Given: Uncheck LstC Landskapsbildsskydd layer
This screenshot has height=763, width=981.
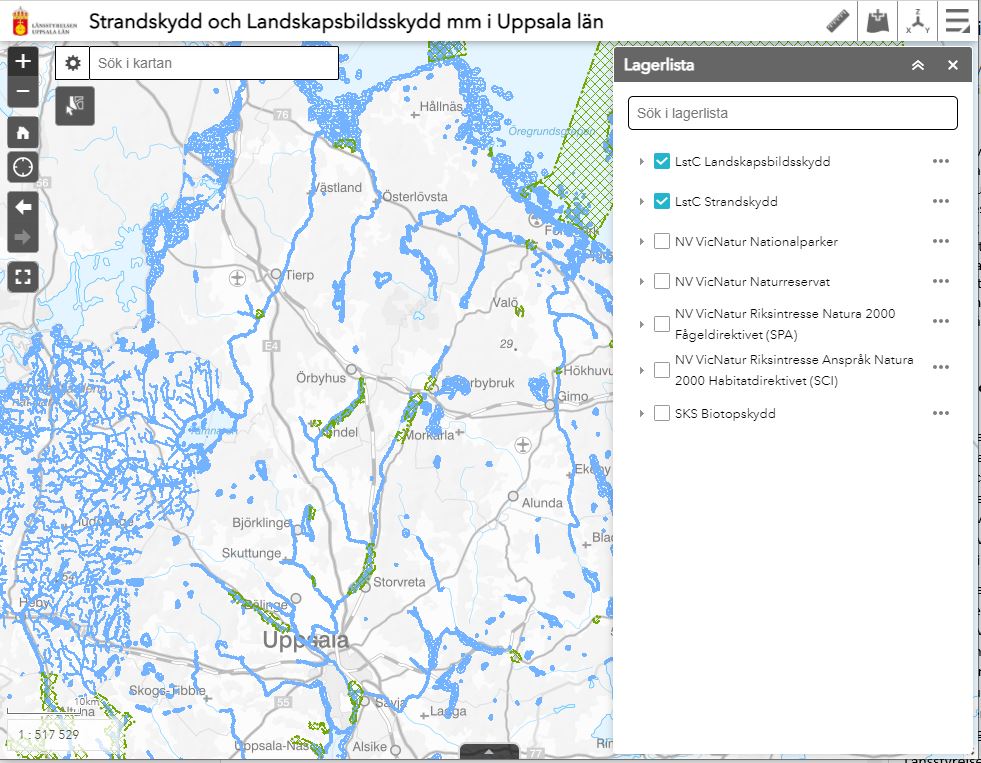Looking at the screenshot, I should [x=662, y=161].
